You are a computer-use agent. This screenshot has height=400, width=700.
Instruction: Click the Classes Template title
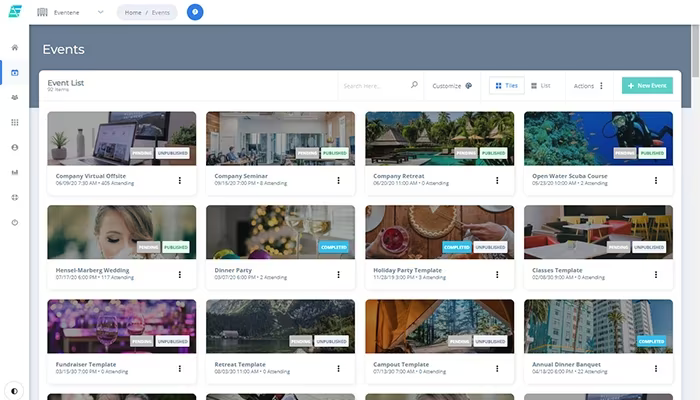pos(557,270)
